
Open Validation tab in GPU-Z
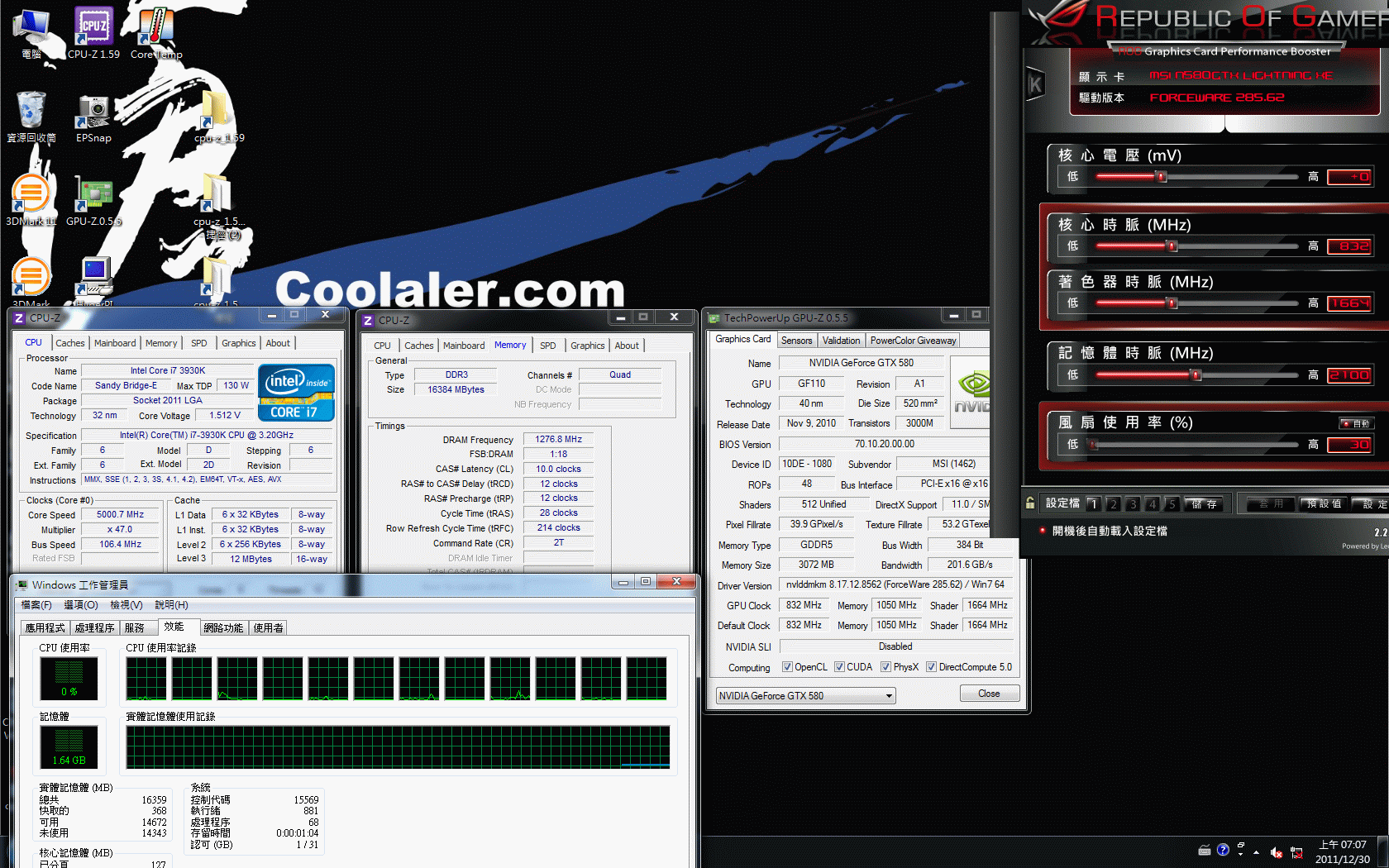[842, 341]
